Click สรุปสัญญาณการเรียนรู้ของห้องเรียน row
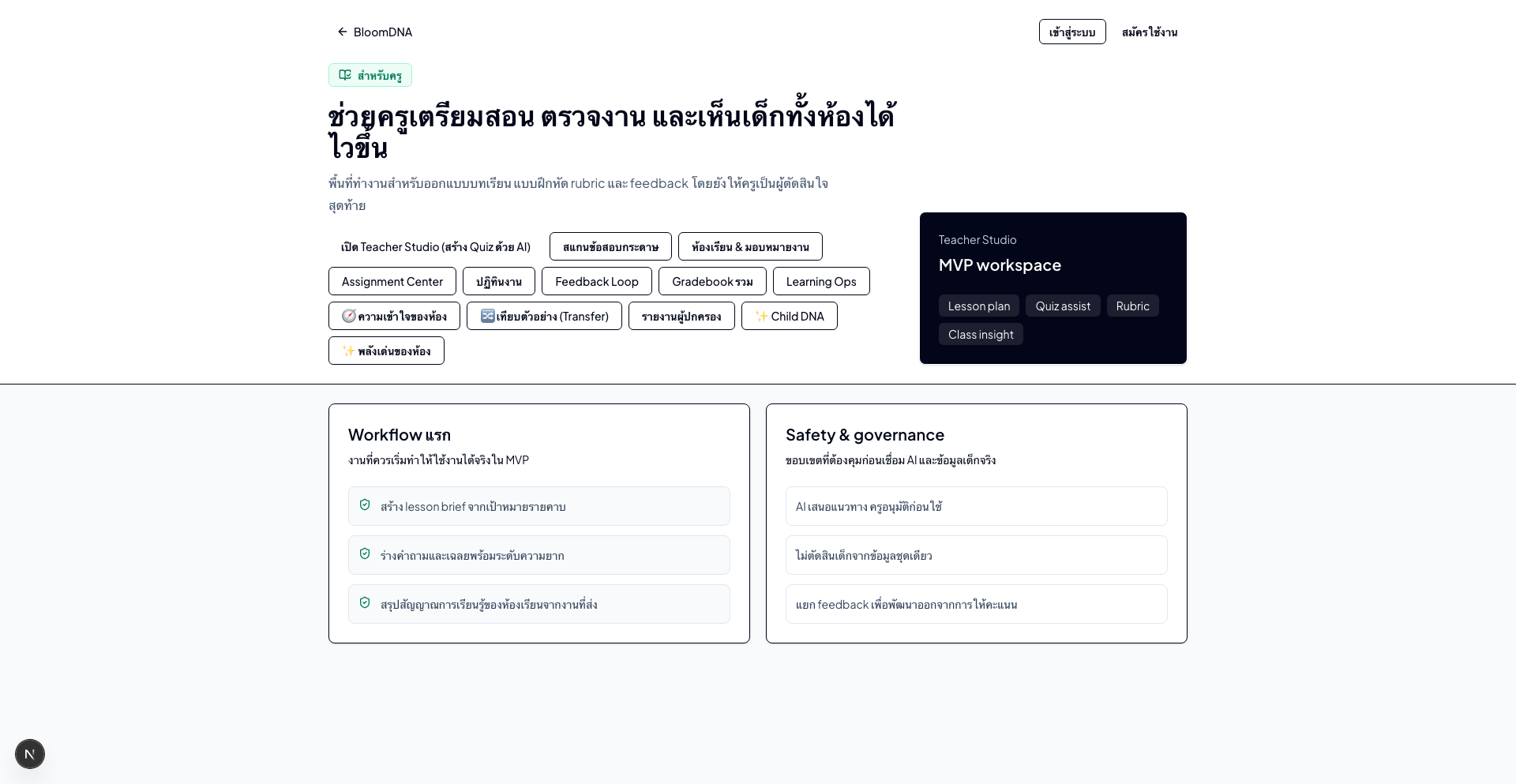Image resolution: width=1516 pixels, height=784 pixels. pyautogui.click(x=539, y=604)
